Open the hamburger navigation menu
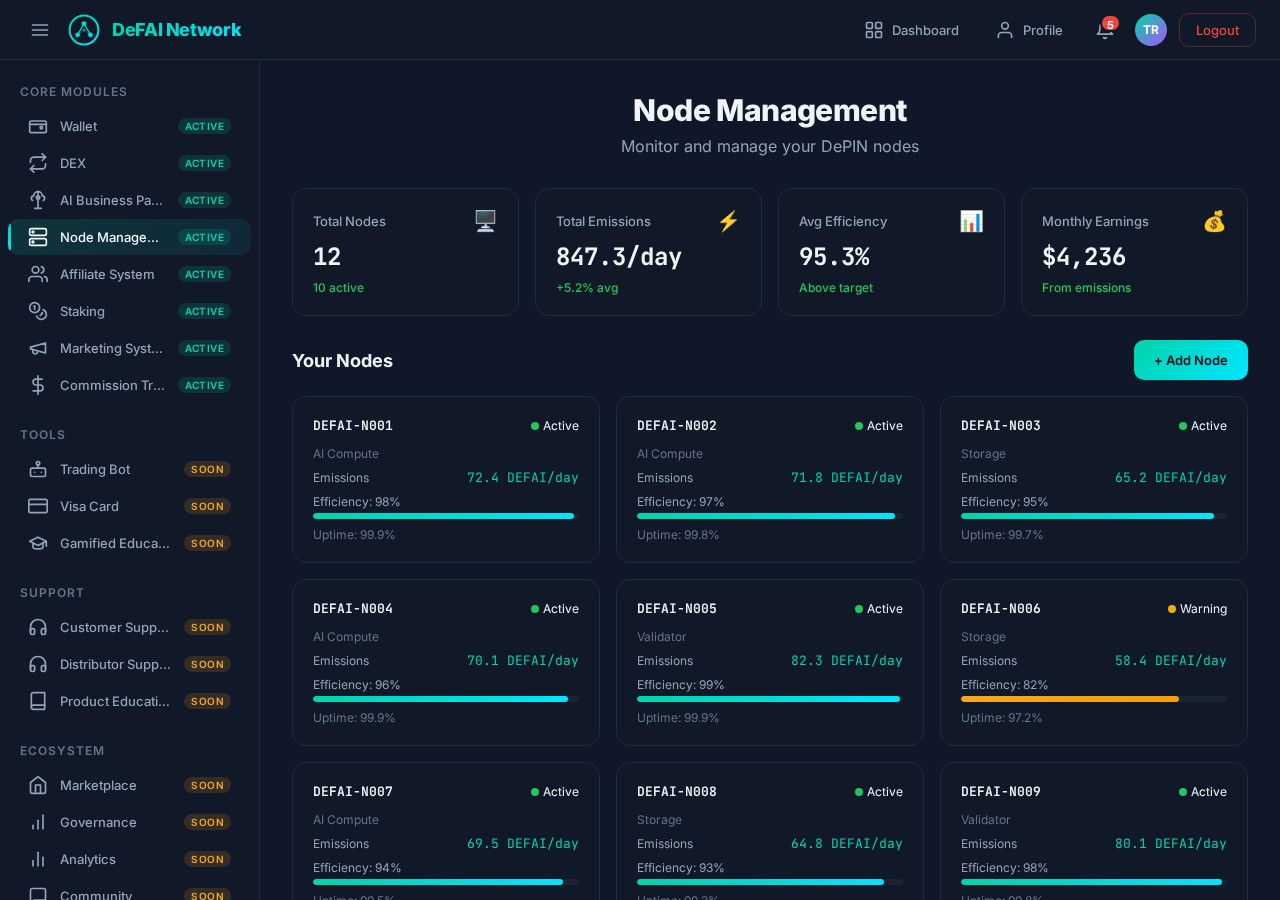Viewport: 1280px width, 900px height. 40,30
